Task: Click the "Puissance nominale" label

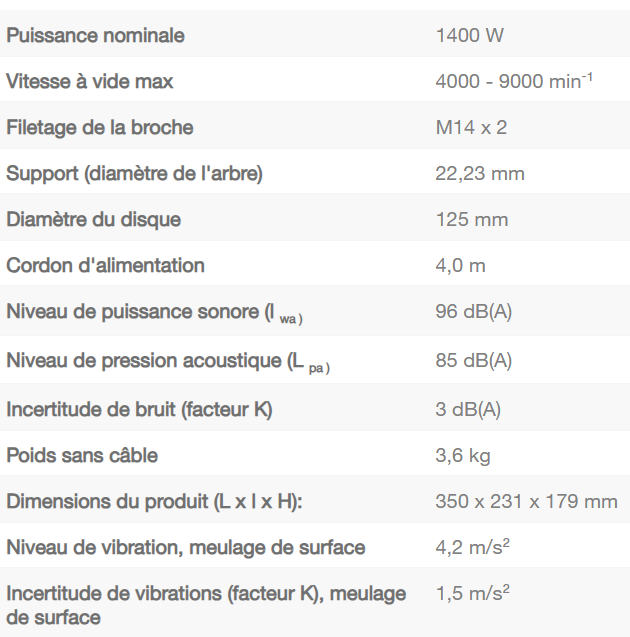Action: click(x=95, y=36)
